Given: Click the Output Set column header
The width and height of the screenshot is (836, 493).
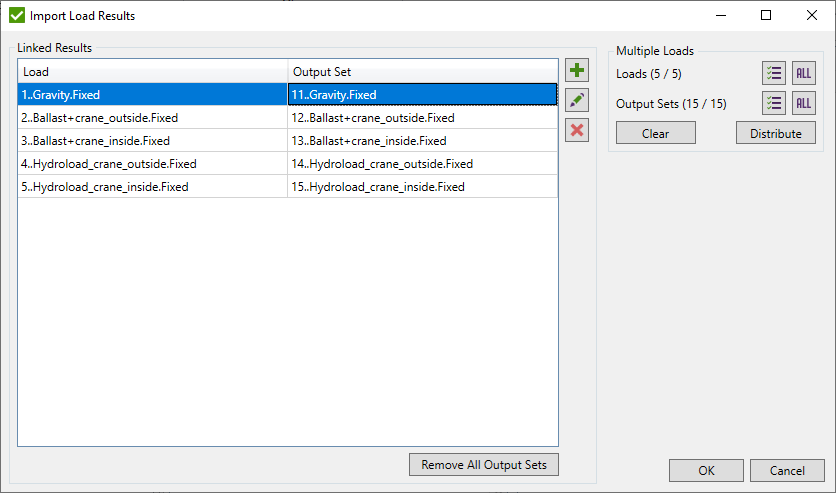Looking at the screenshot, I should [x=422, y=72].
